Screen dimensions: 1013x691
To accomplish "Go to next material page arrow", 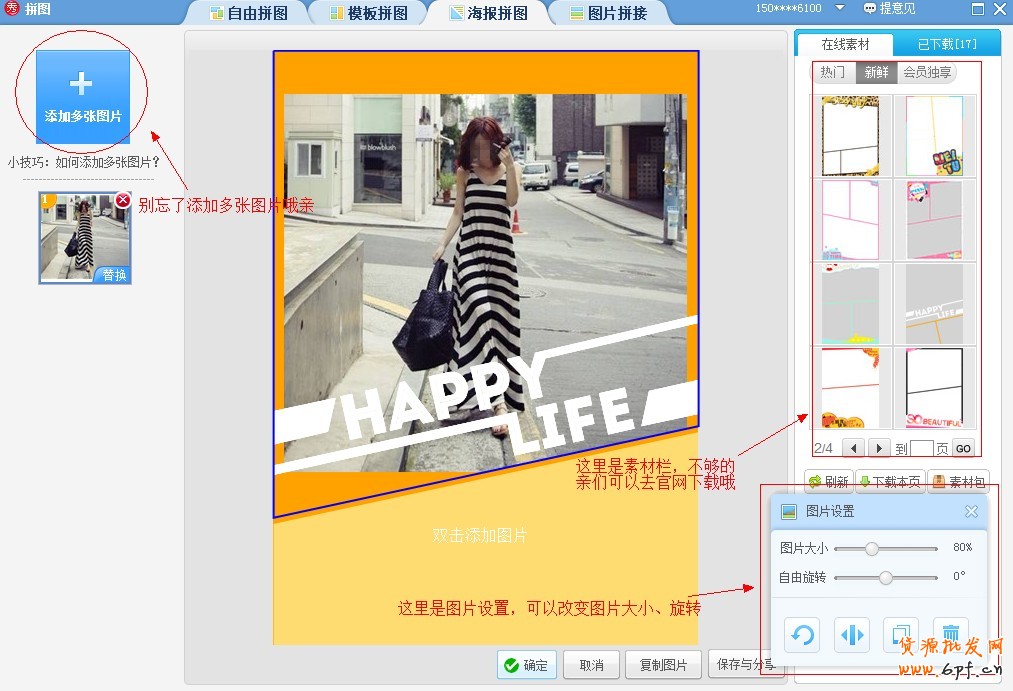I will [x=879, y=448].
